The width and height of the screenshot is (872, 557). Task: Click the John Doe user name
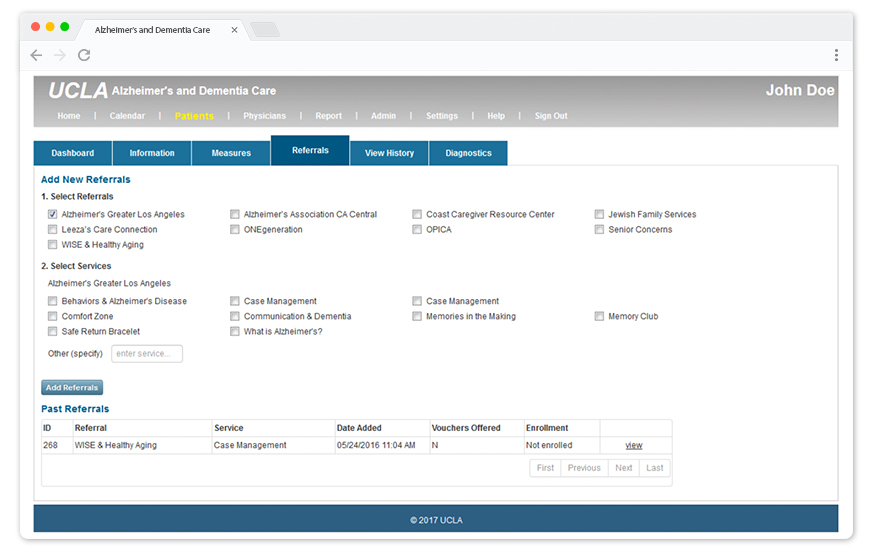[800, 90]
